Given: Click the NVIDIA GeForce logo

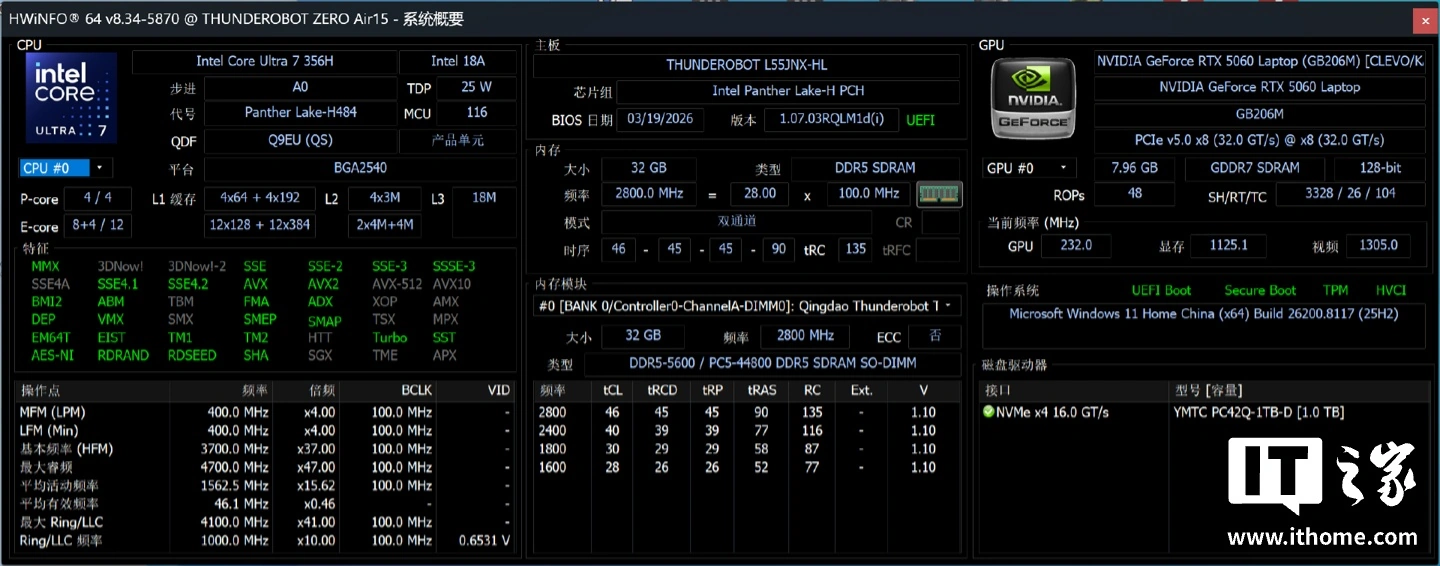Looking at the screenshot, I should click(x=1035, y=98).
